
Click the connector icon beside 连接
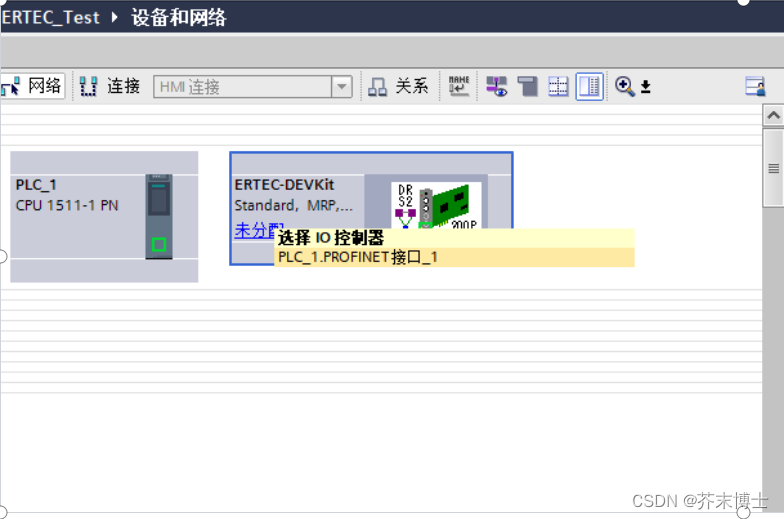(x=88, y=86)
